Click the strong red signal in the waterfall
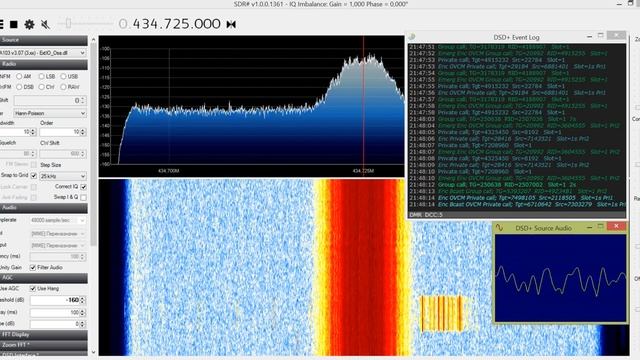Image resolution: width=640 pixels, height=360 pixels. [x=362, y=267]
